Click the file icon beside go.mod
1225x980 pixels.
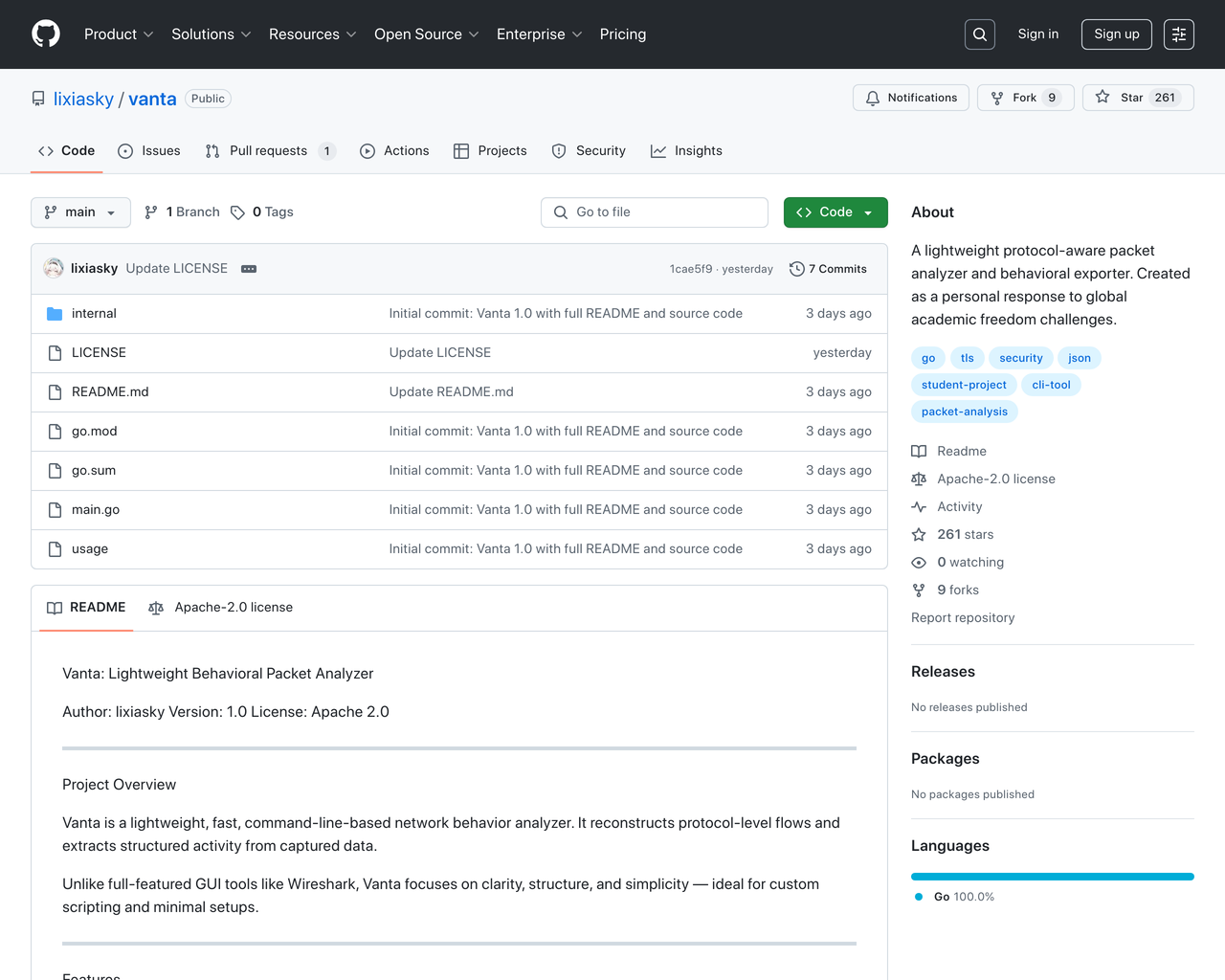pyautogui.click(x=55, y=432)
